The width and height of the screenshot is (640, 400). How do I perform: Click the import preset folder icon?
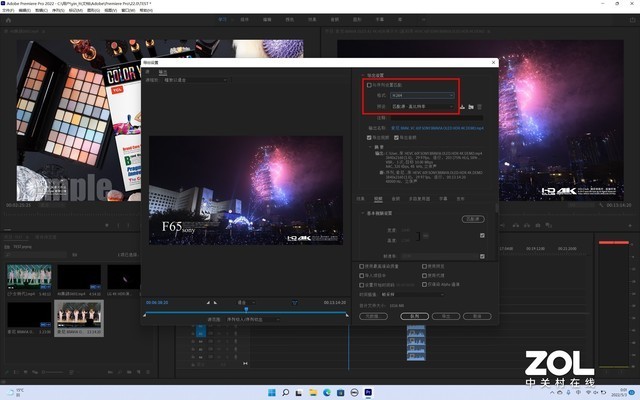(x=471, y=106)
